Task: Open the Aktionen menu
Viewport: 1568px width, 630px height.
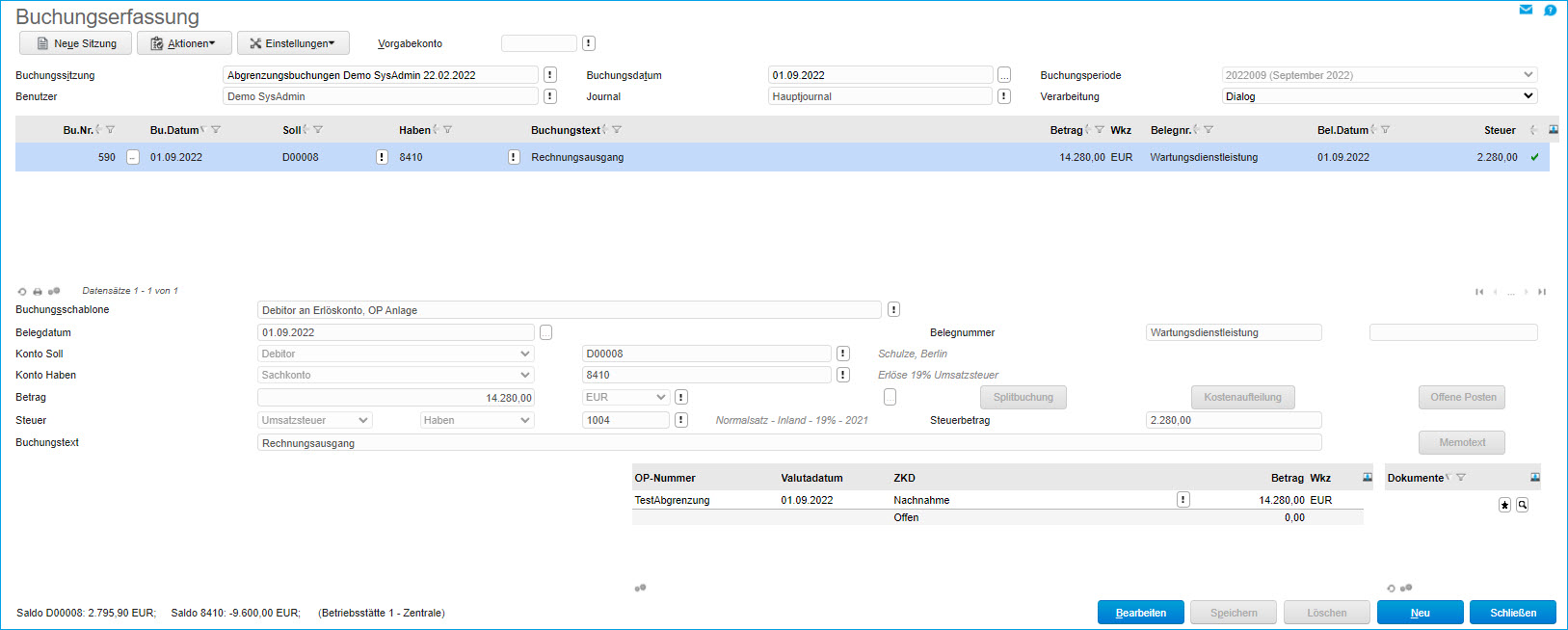Action: point(184,43)
